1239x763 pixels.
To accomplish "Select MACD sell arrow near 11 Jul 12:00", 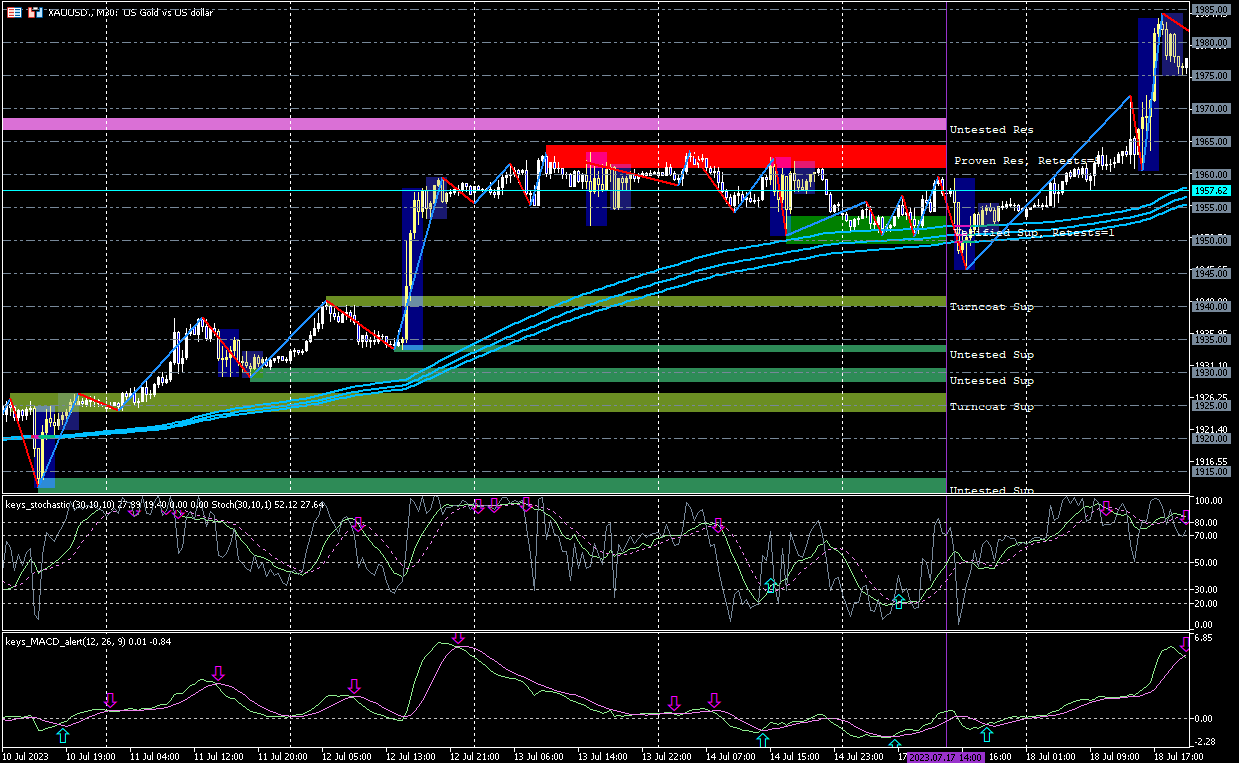I will tap(218, 674).
